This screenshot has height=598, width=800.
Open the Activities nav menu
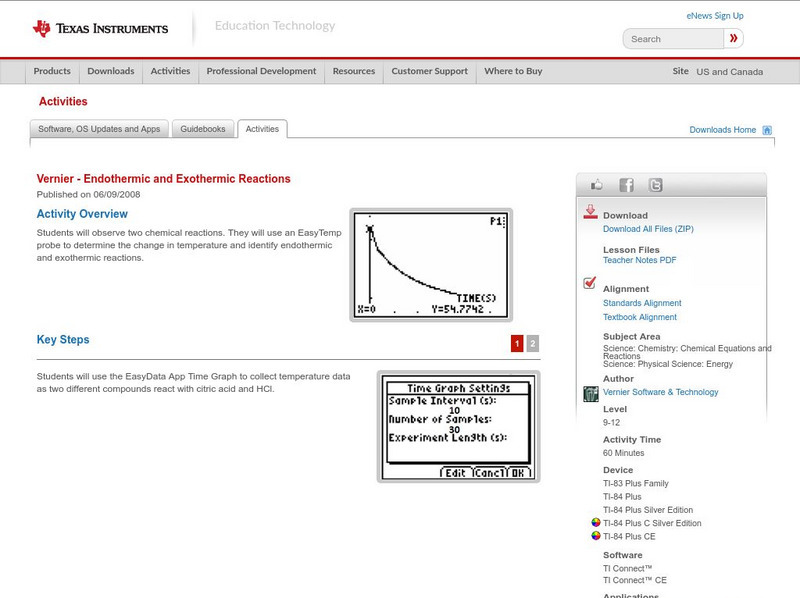[170, 71]
